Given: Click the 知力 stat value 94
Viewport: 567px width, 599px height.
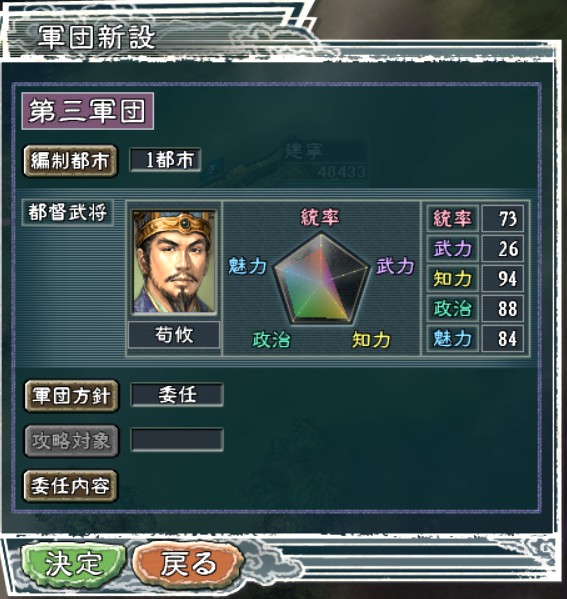Looking at the screenshot, I should [503, 278].
